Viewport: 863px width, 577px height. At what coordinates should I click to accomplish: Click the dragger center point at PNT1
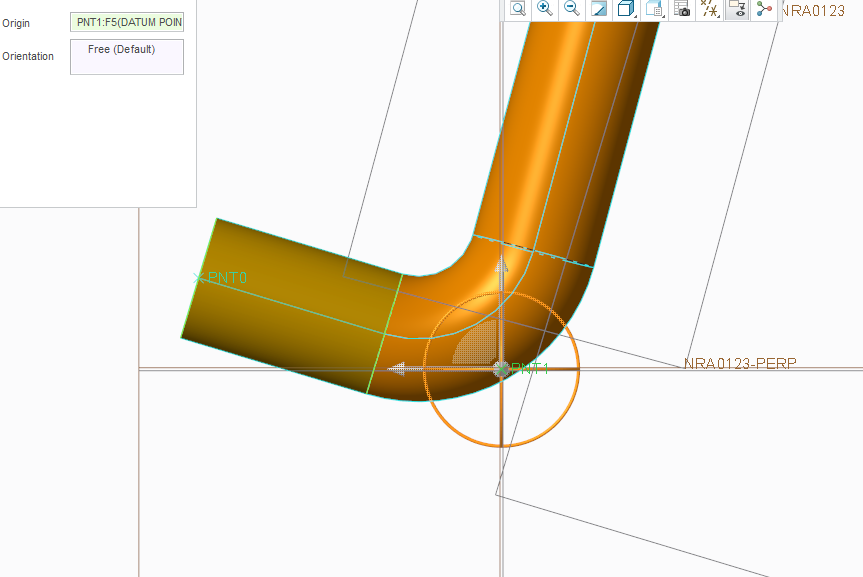click(502, 369)
